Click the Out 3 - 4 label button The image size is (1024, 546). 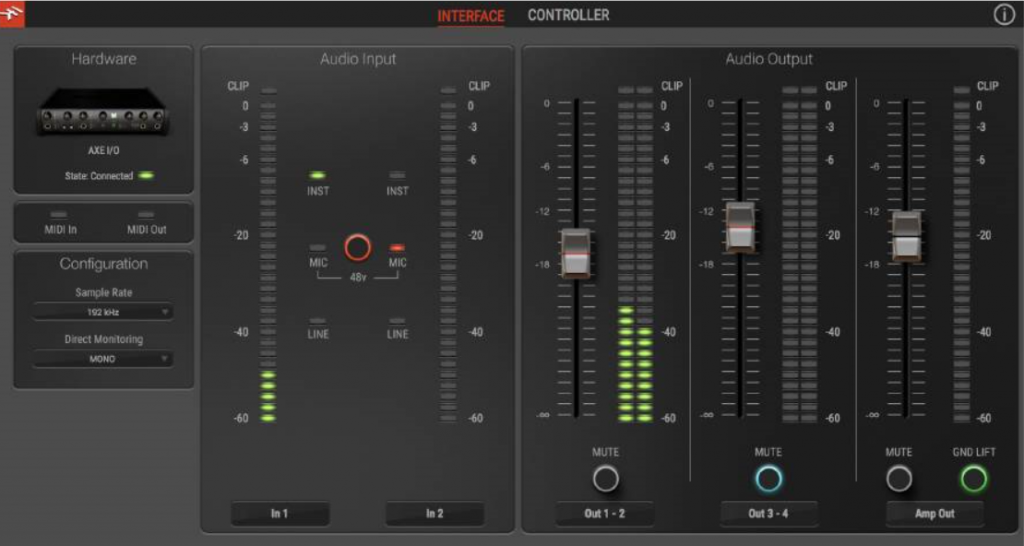(769, 513)
